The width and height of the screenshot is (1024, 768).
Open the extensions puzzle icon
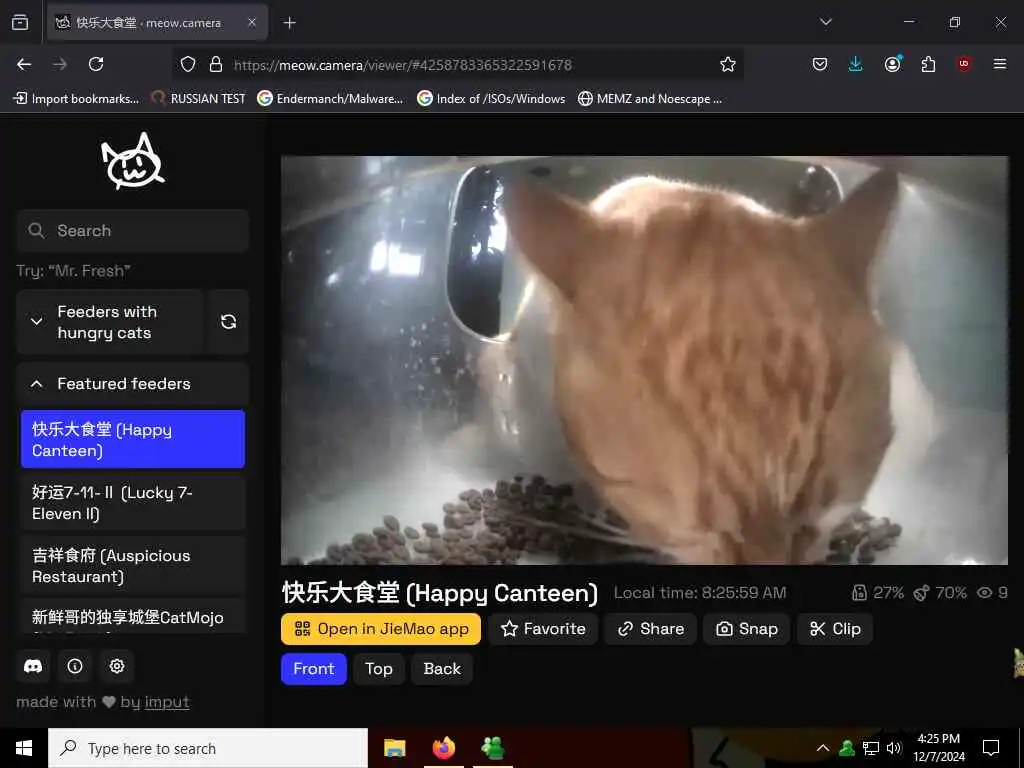pos(928,64)
